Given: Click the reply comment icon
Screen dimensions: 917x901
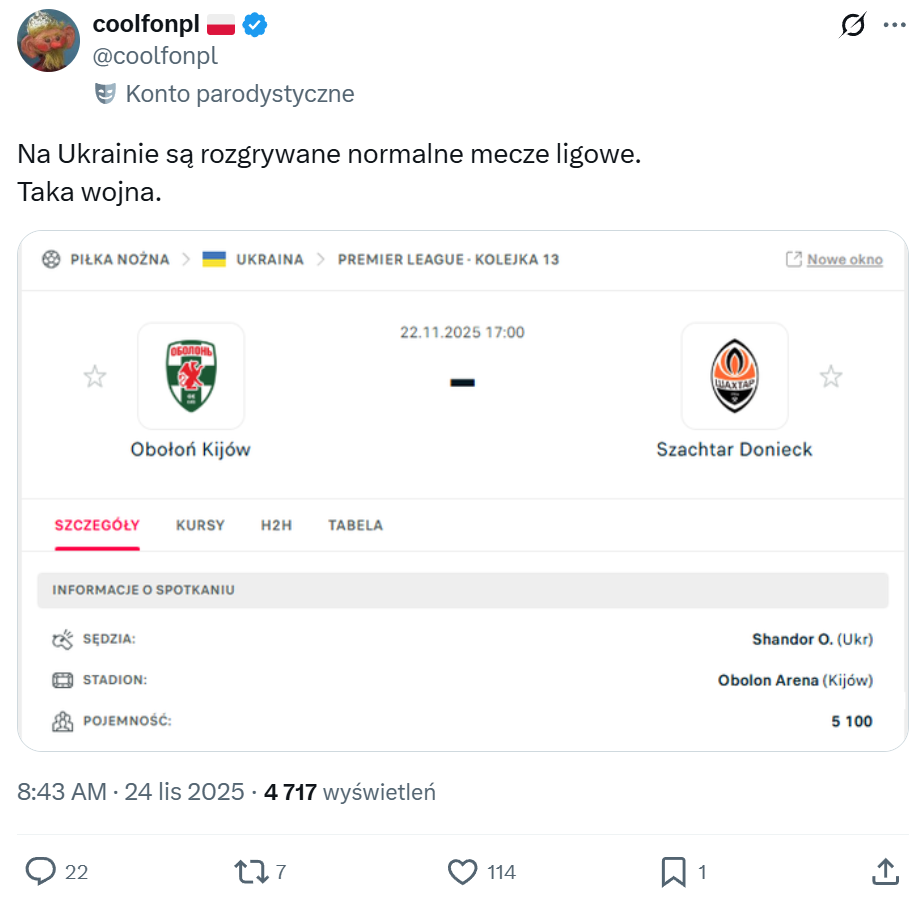Looking at the screenshot, I should coord(40,872).
